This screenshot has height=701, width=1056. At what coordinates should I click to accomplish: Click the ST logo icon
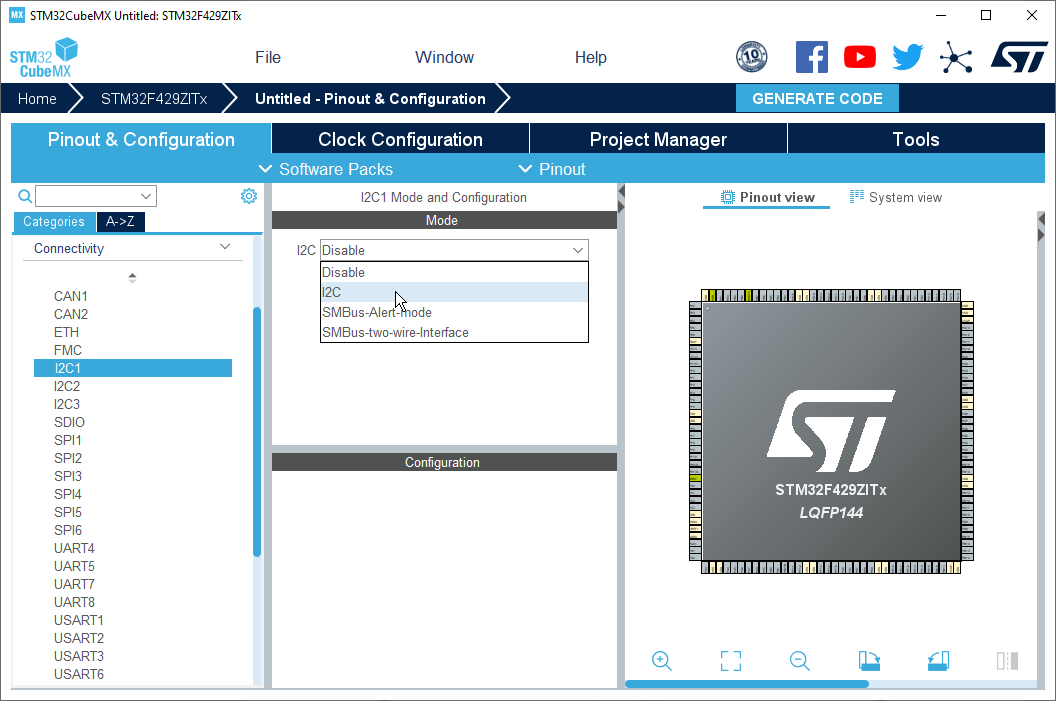pos(1019,57)
